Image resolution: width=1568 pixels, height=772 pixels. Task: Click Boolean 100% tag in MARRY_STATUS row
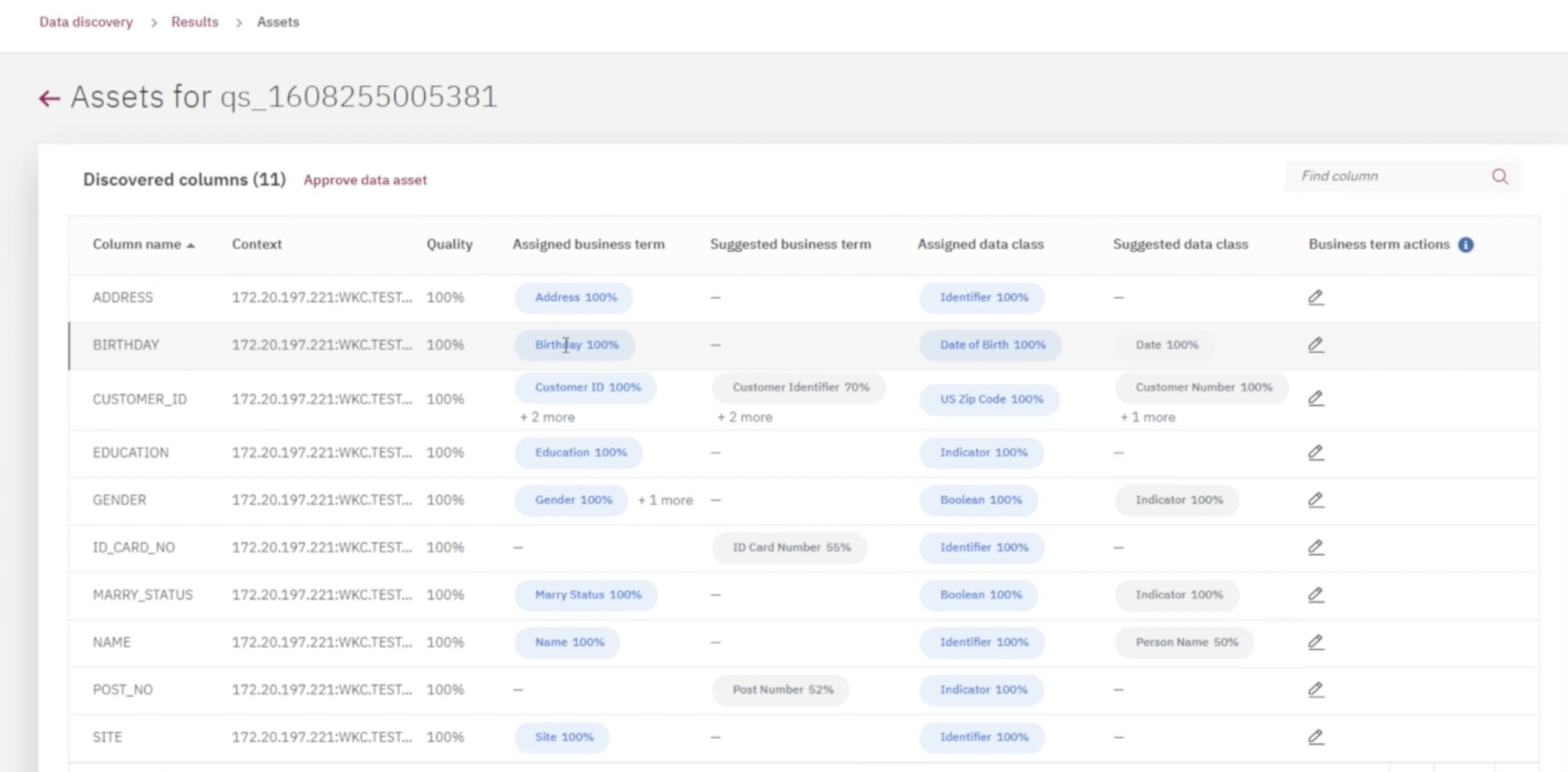979,595
